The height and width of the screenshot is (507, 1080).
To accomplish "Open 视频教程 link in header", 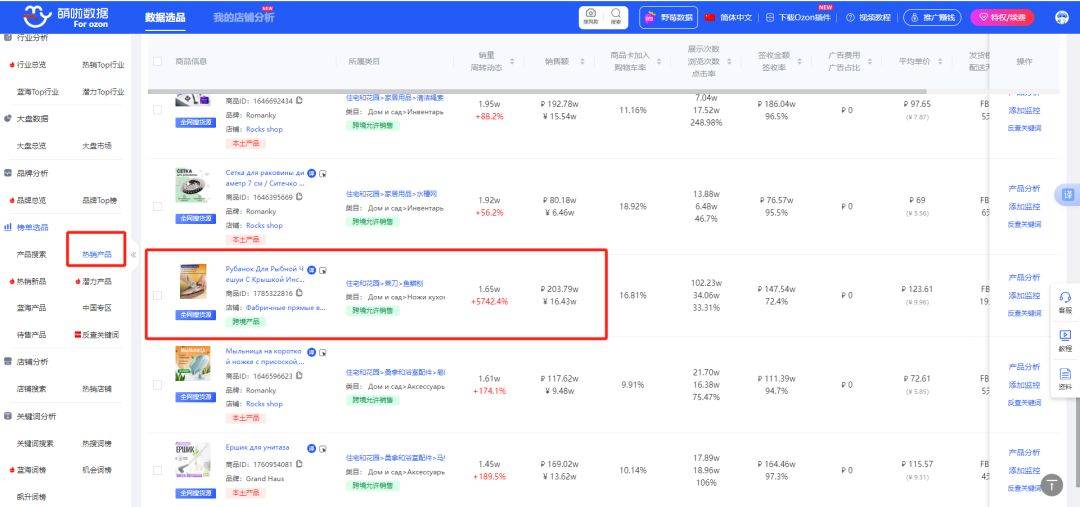I will [x=869, y=17].
